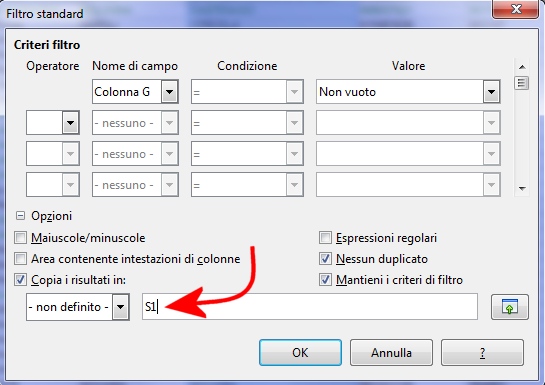This screenshot has width=545, height=385.
Task: Click the Annulla button
Action: 391,353
